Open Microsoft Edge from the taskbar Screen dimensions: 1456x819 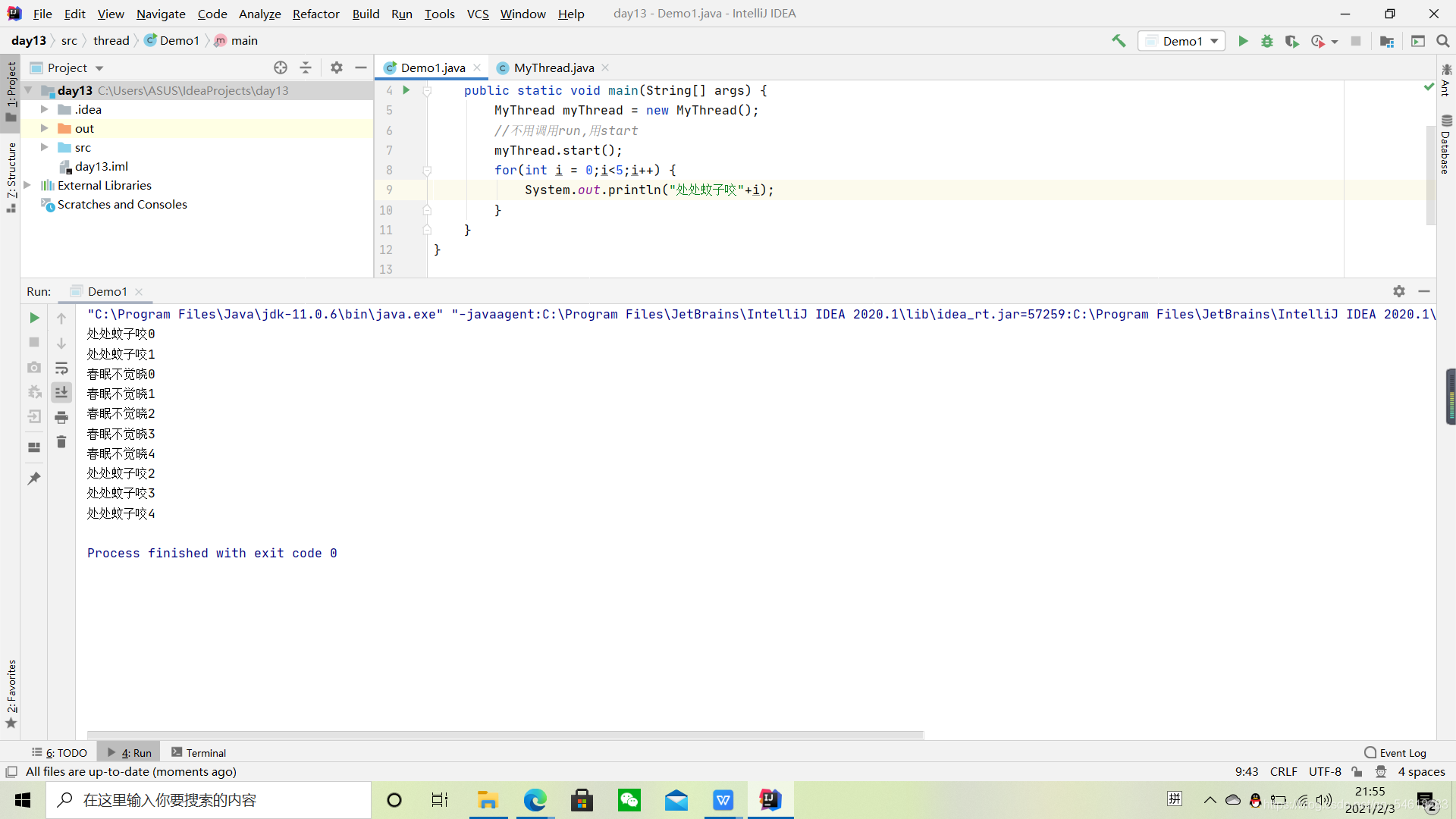[x=535, y=800]
